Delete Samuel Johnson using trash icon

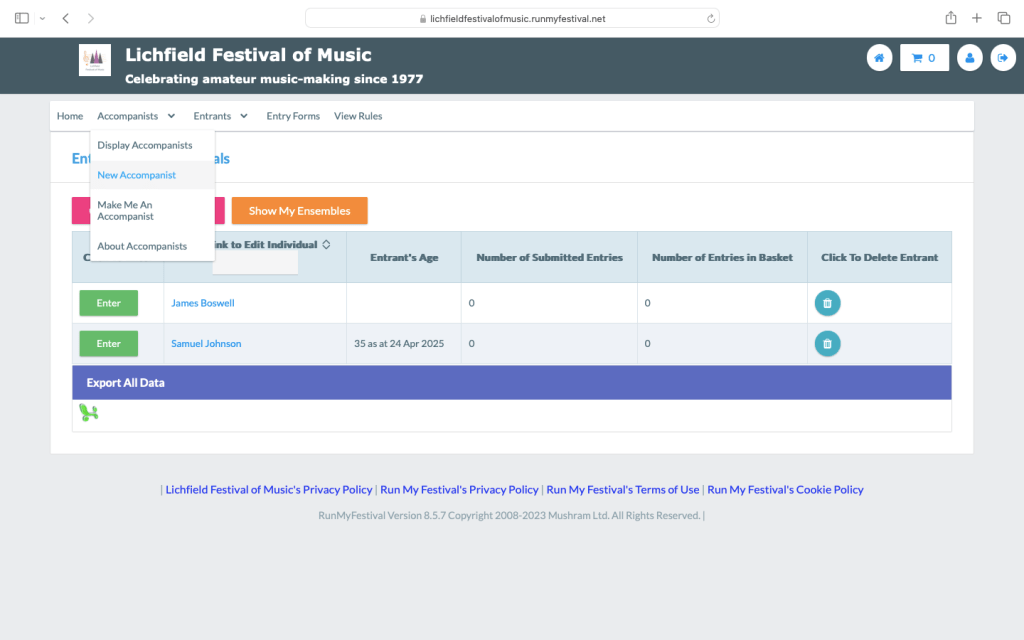(x=827, y=344)
